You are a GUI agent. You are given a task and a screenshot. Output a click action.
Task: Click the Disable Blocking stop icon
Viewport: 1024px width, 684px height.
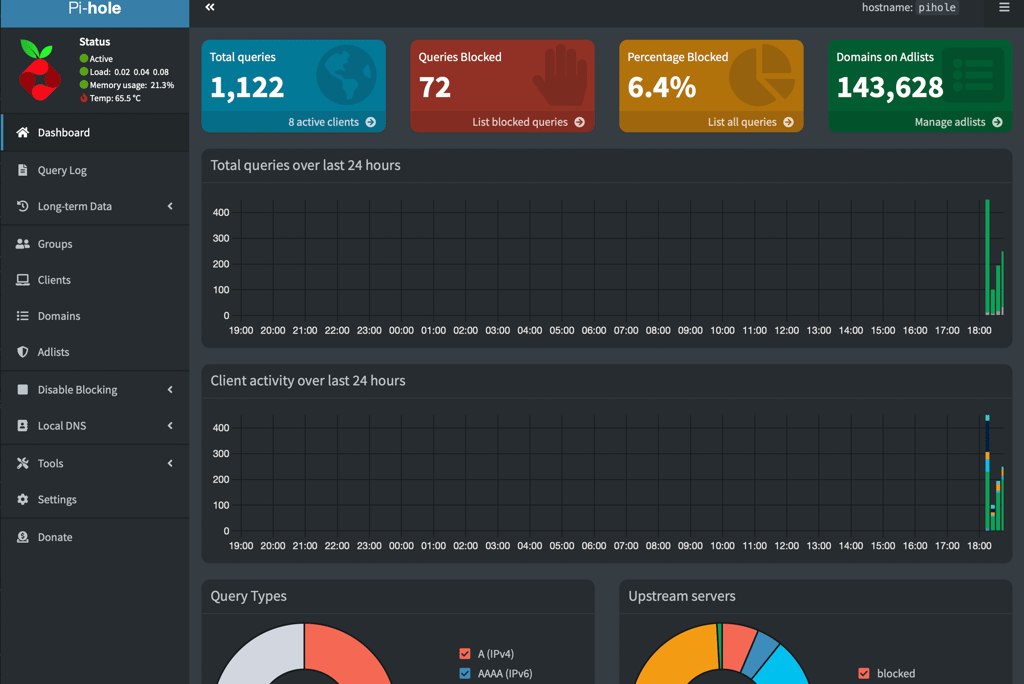[x=23, y=389]
